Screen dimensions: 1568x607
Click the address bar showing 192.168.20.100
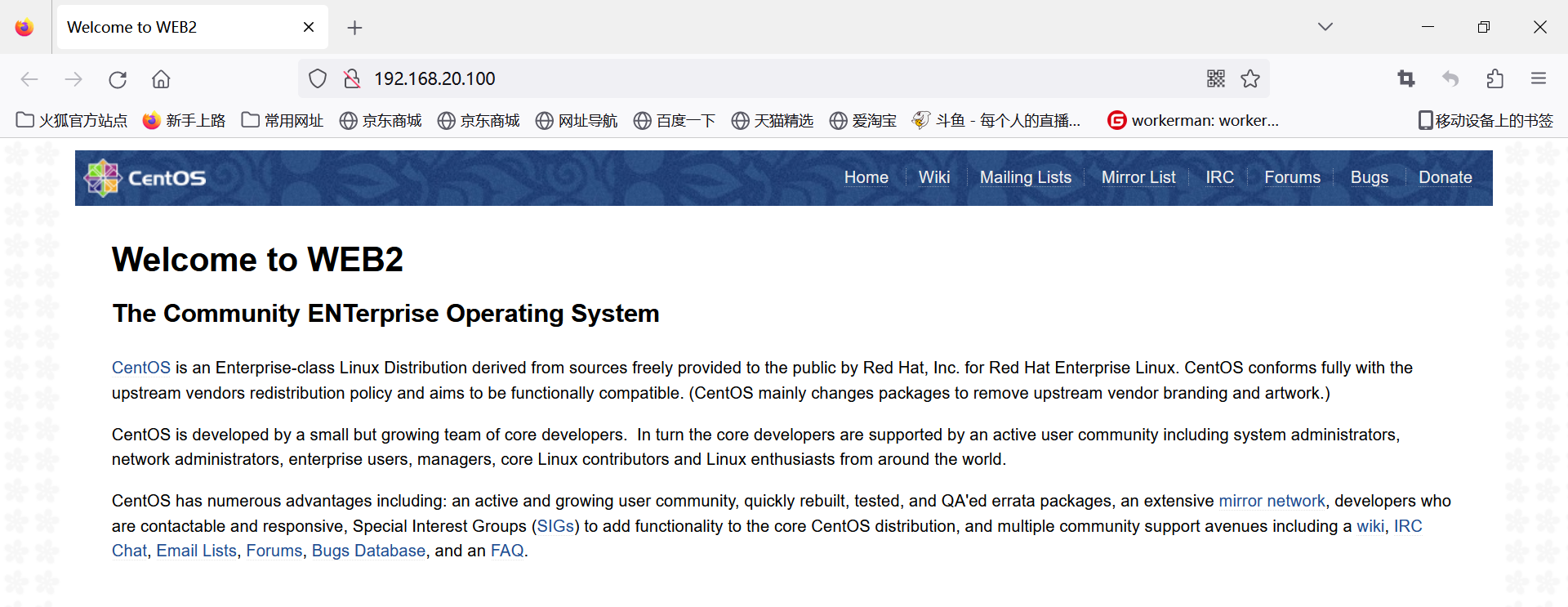tap(735, 78)
